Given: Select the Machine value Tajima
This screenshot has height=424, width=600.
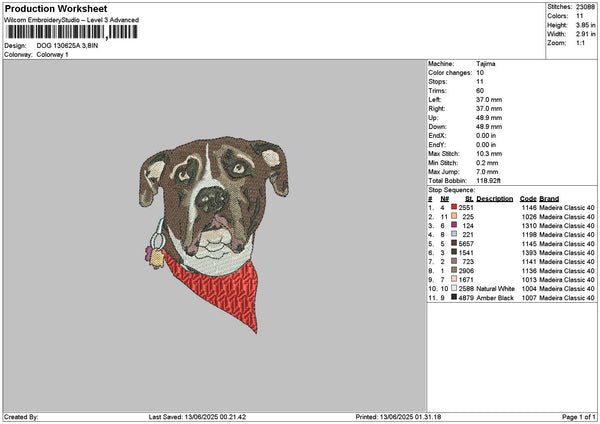Looking at the screenshot, I should 487,63.
